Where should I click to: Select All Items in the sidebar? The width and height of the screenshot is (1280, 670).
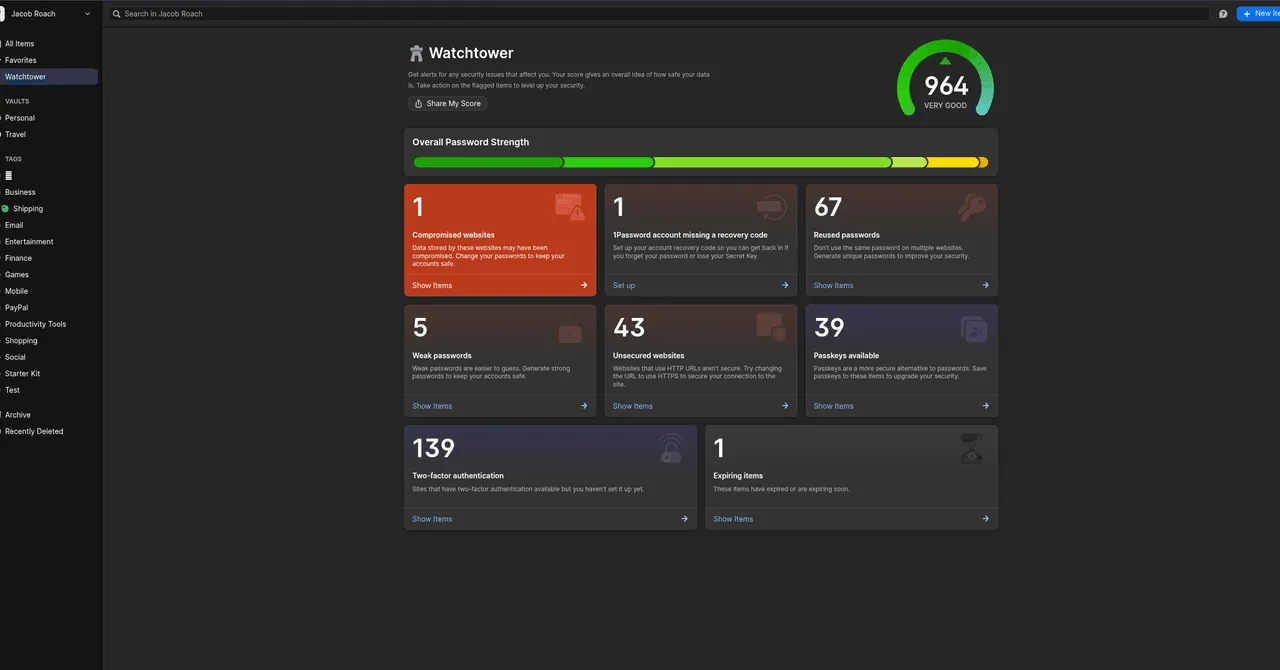pos(20,43)
